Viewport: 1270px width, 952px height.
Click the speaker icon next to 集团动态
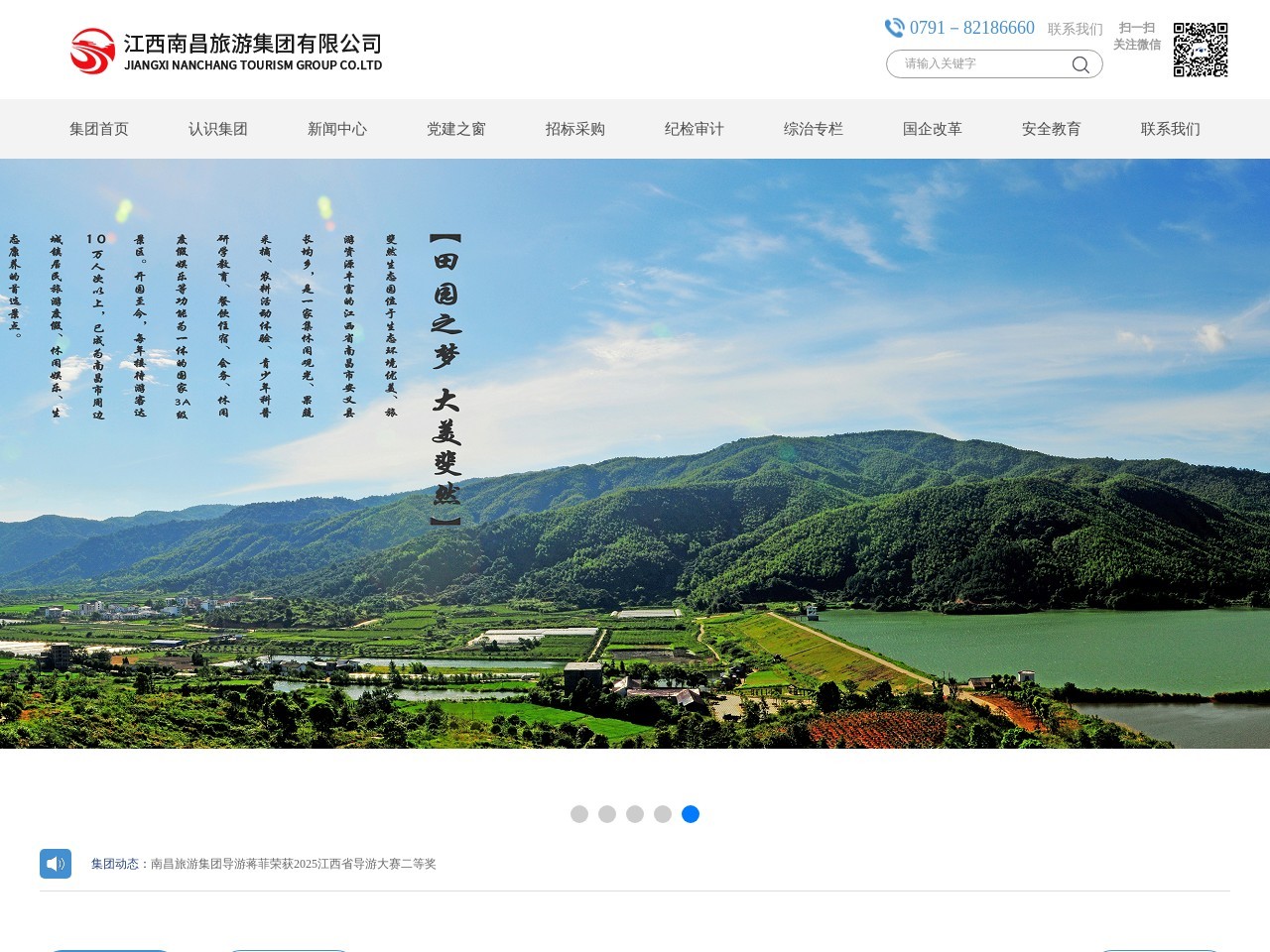57,863
